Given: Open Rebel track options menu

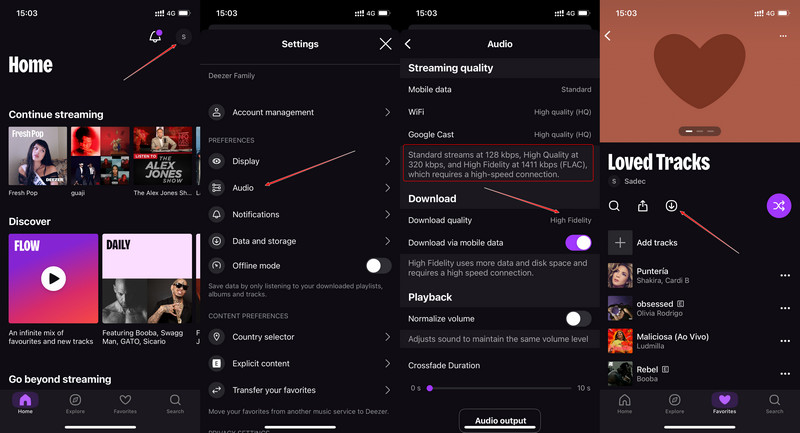Looking at the screenshot, I should (785, 373).
